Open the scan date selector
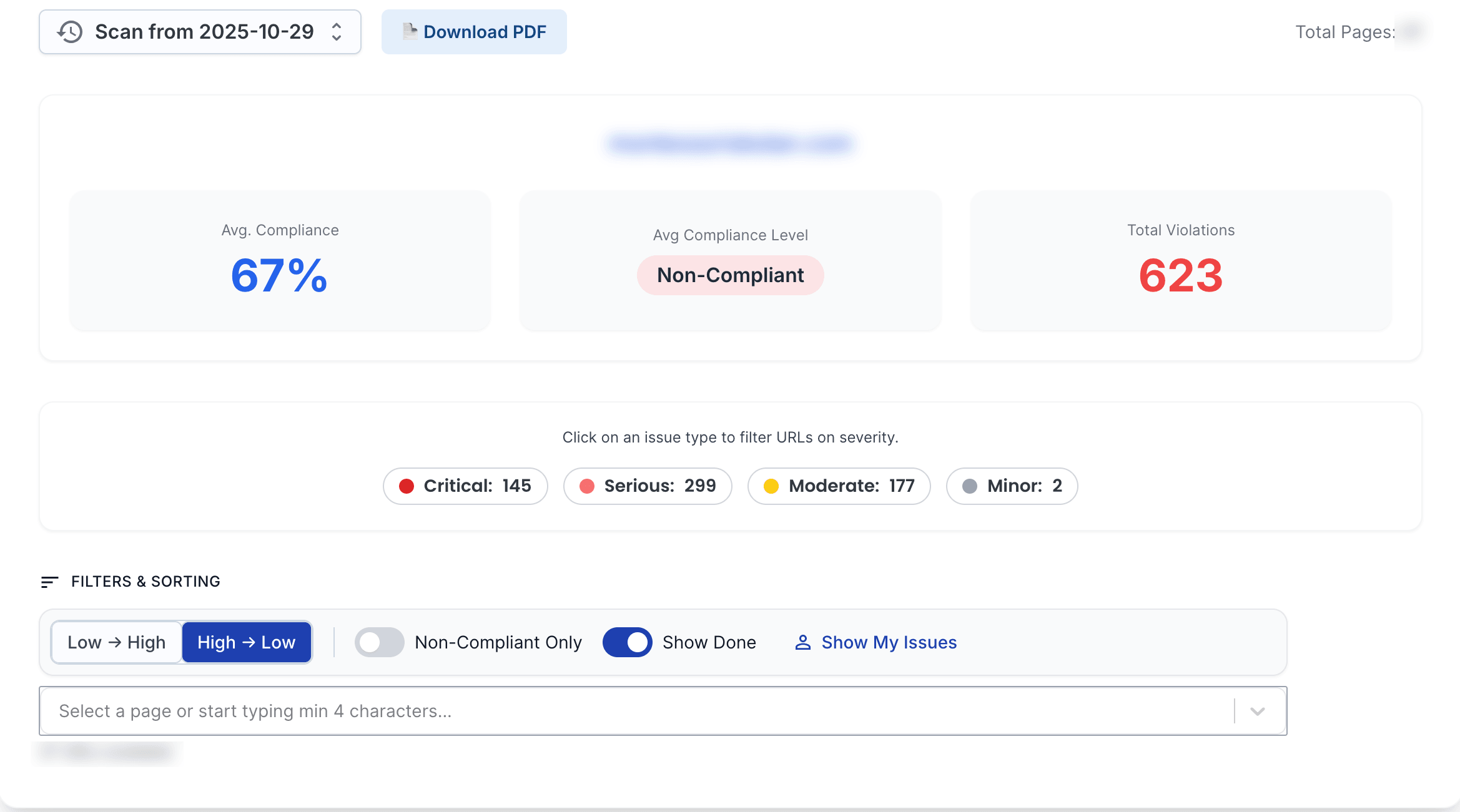 pyautogui.click(x=200, y=31)
